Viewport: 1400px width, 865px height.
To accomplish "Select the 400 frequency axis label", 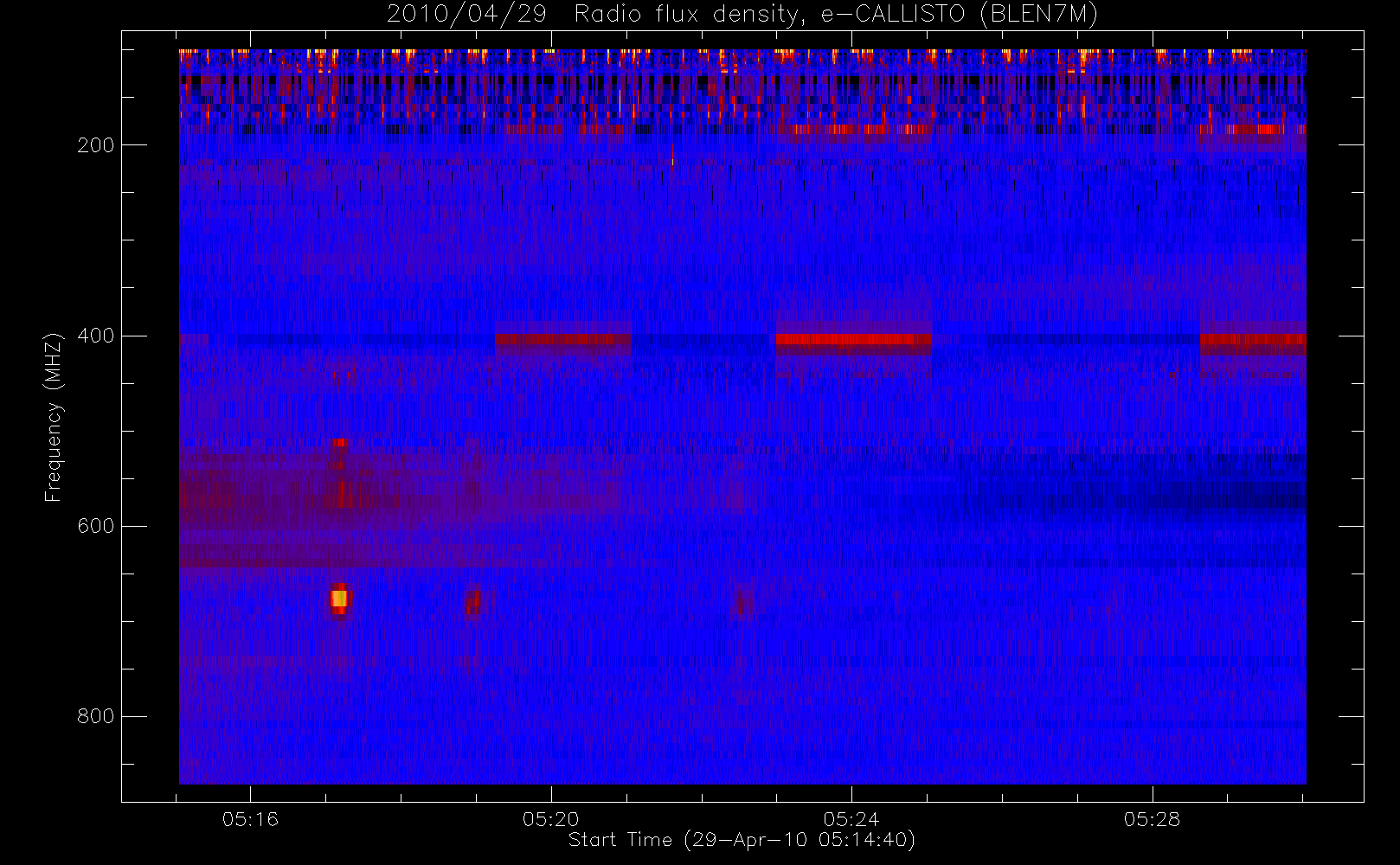I will click(x=95, y=336).
